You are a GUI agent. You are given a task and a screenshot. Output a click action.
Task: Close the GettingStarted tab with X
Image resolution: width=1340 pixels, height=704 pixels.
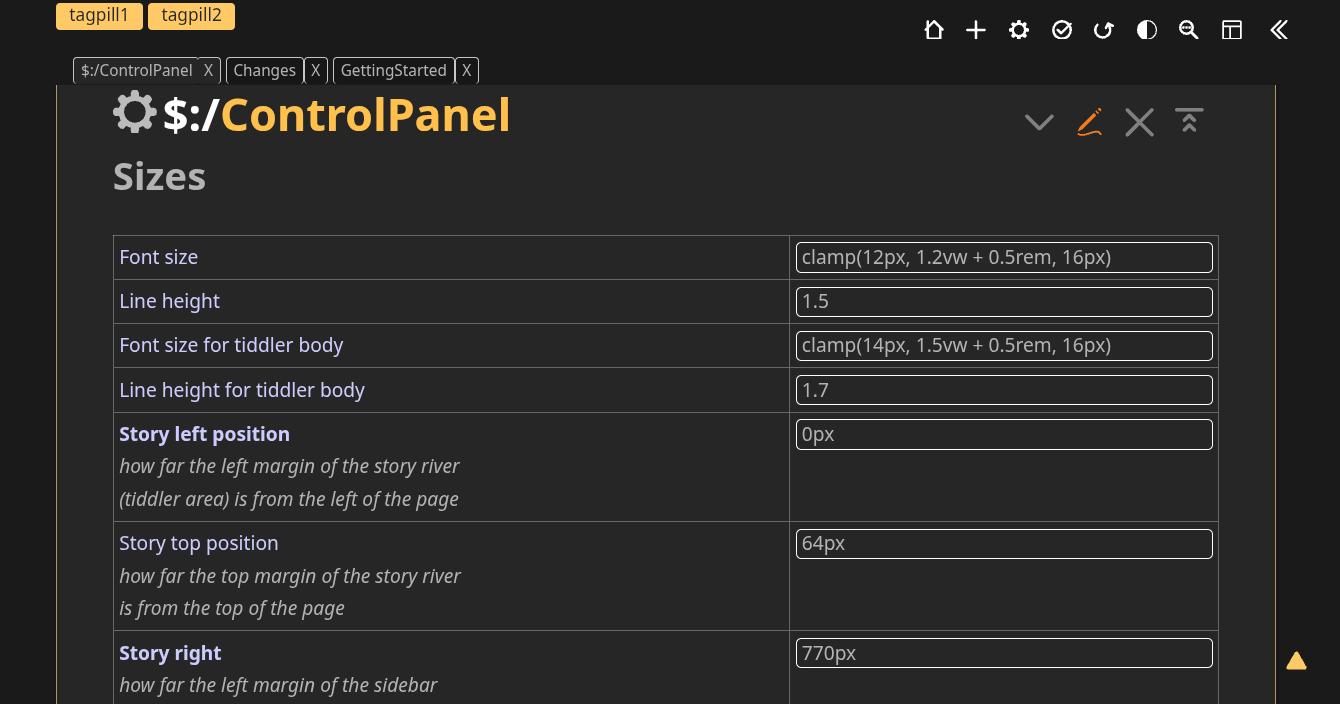tap(467, 70)
